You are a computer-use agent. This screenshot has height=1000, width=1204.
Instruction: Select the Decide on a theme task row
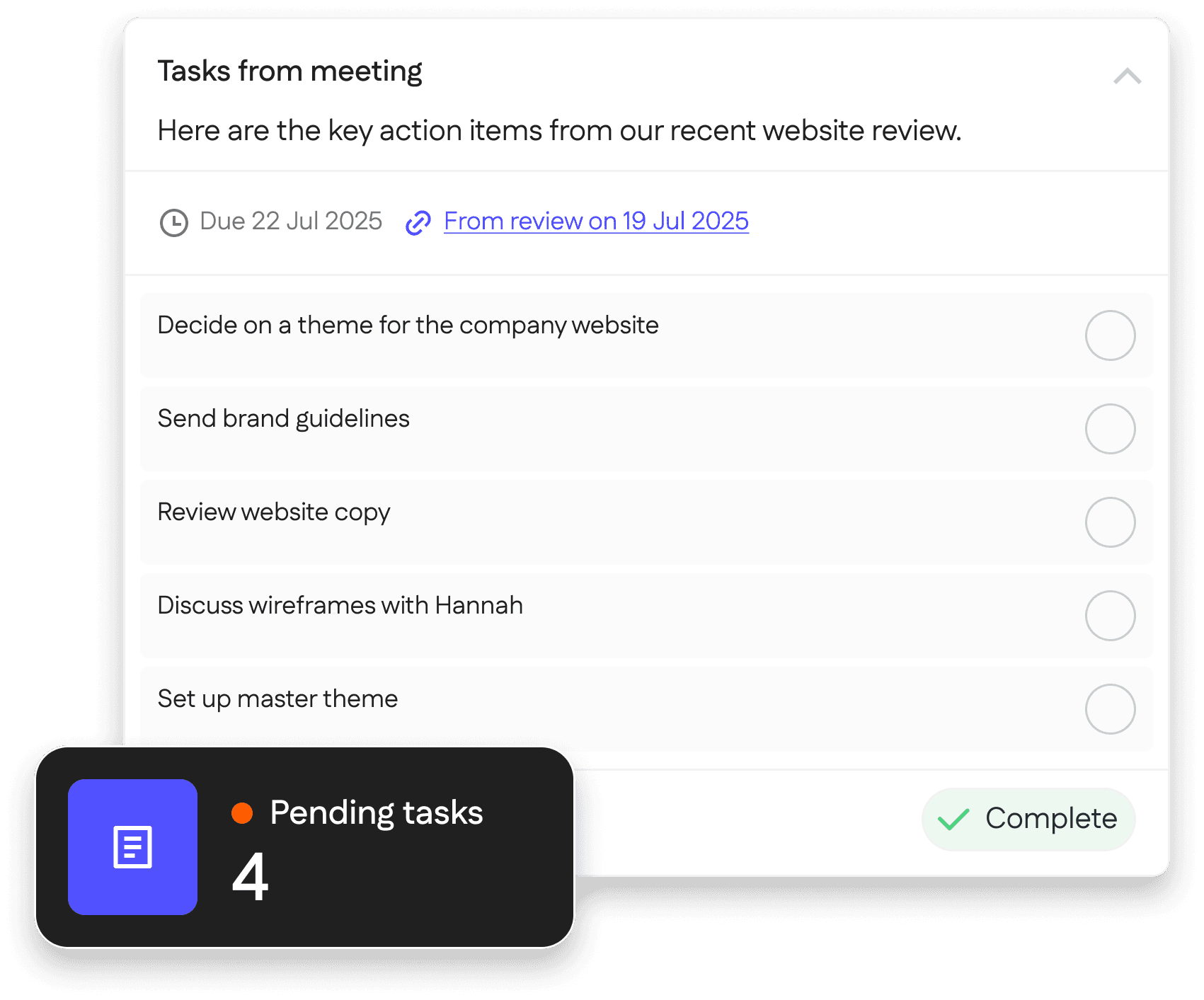click(x=646, y=335)
